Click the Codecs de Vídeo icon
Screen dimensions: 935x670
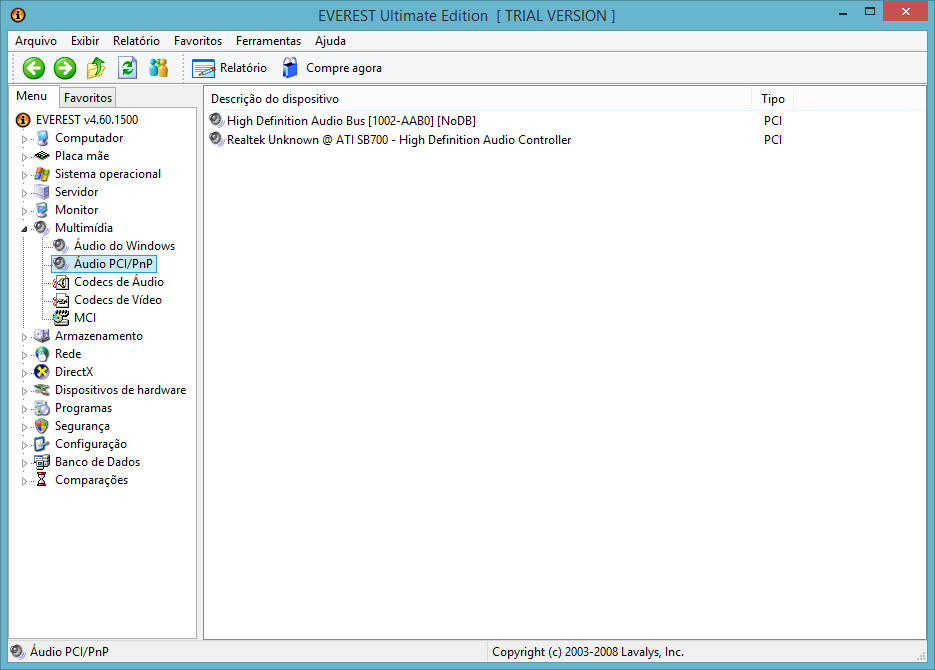[x=61, y=300]
